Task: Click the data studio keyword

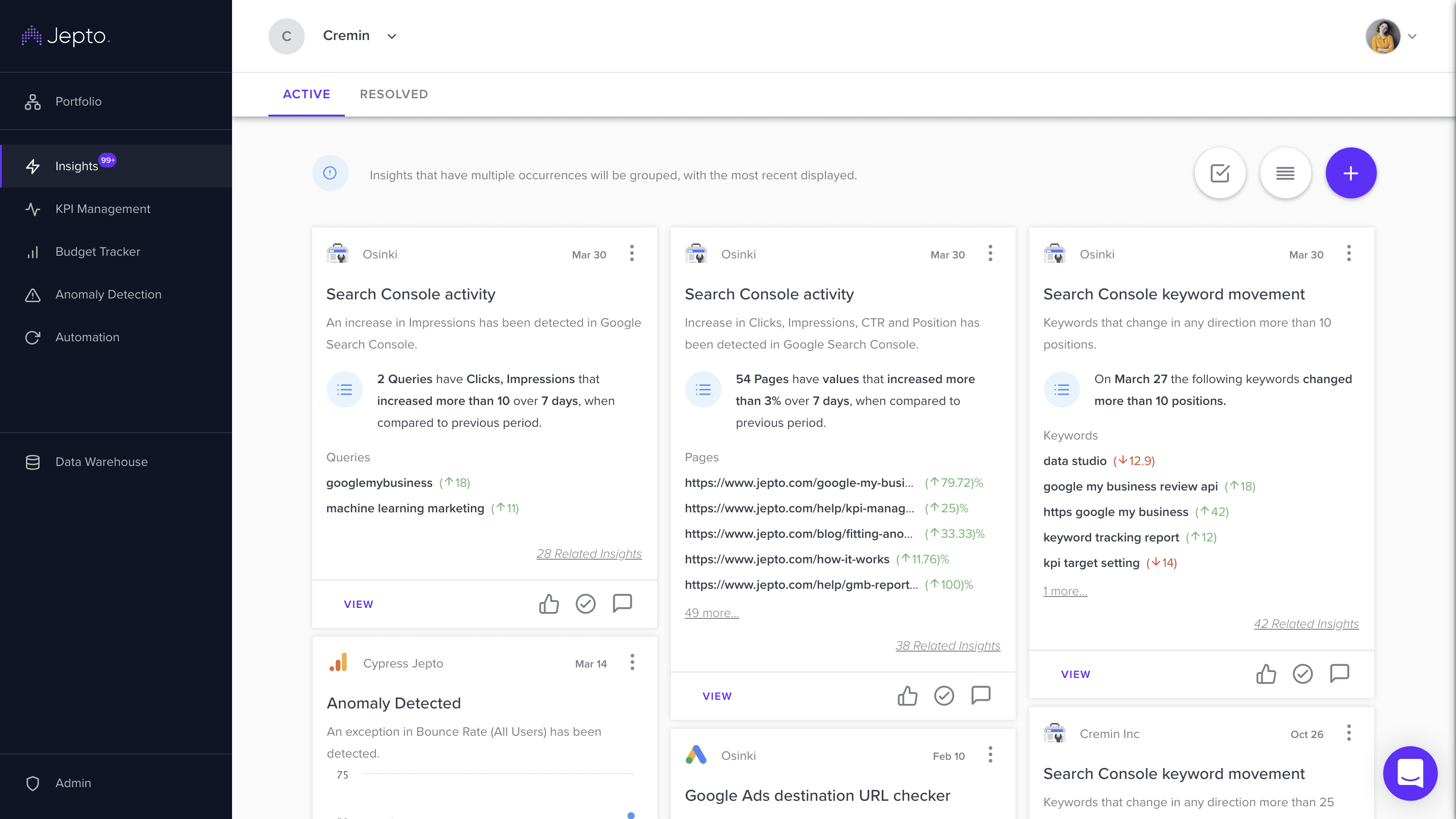Action: (x=1074, y=461)
